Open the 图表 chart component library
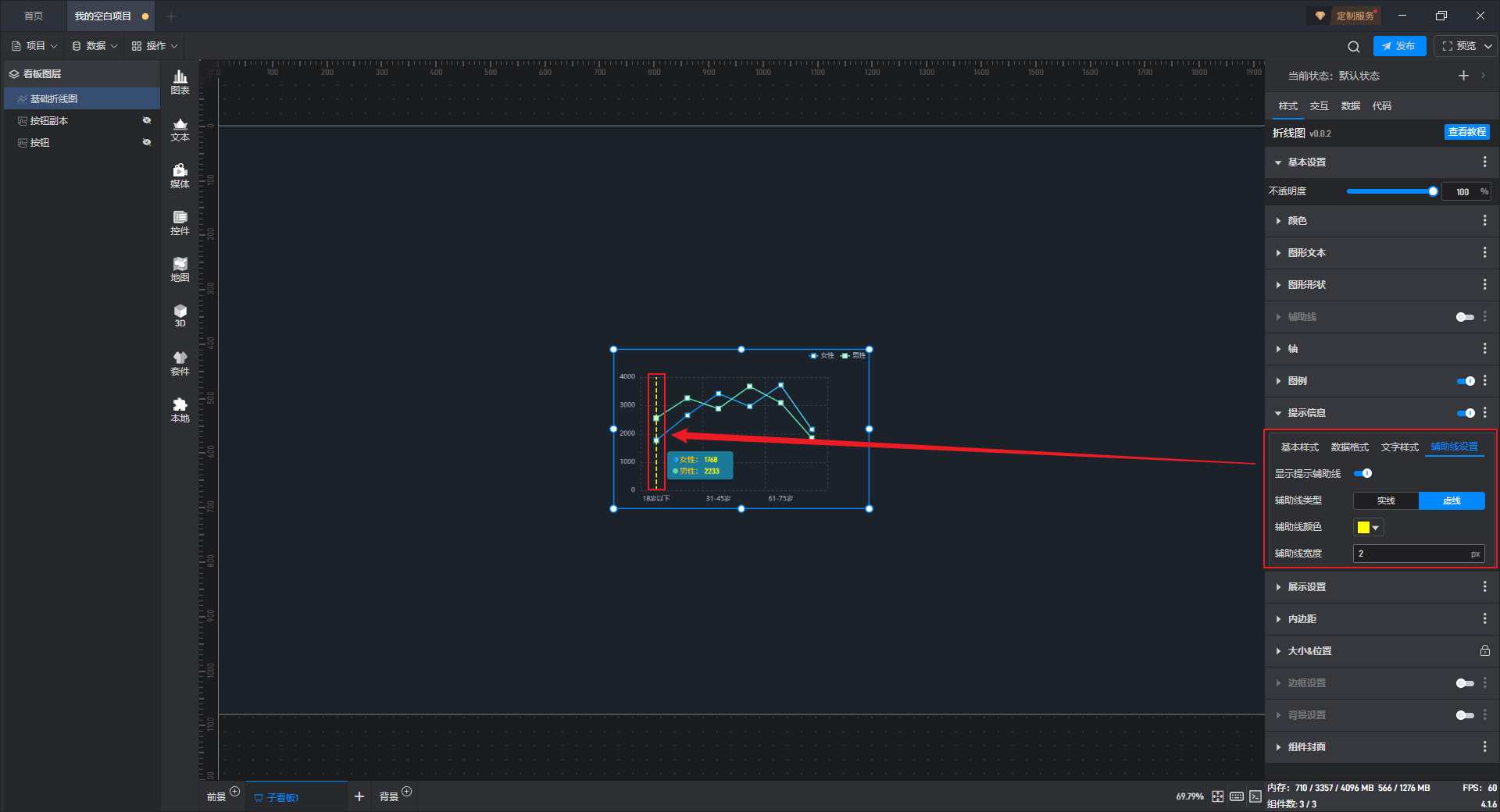Screen dimensions: 1500x812 180,82
